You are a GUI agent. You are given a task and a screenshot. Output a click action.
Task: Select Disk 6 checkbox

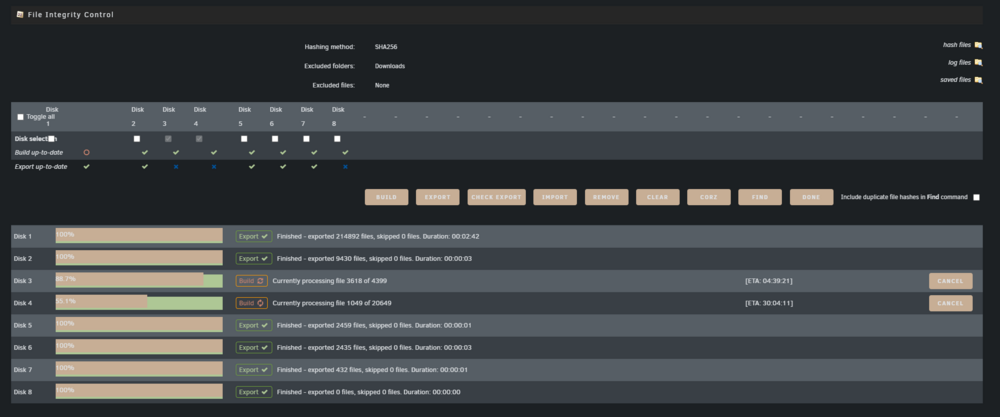point(275,138)
